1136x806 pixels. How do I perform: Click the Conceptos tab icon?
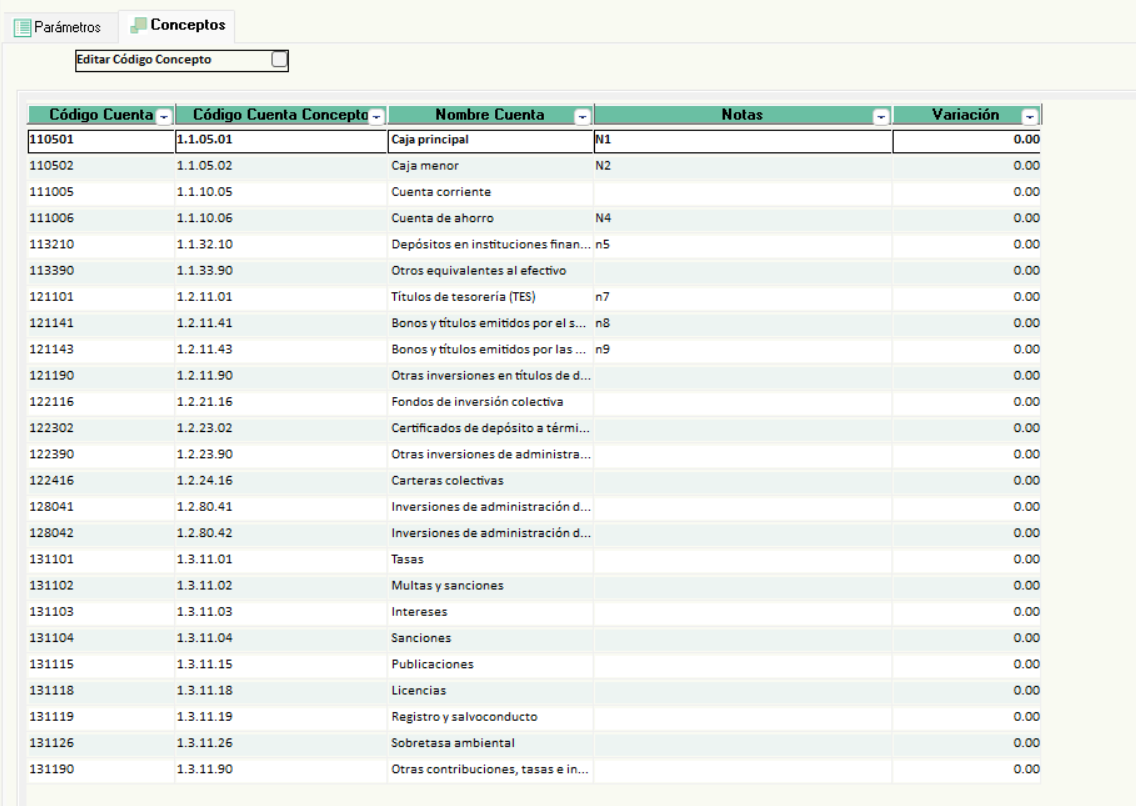point(137,26)
